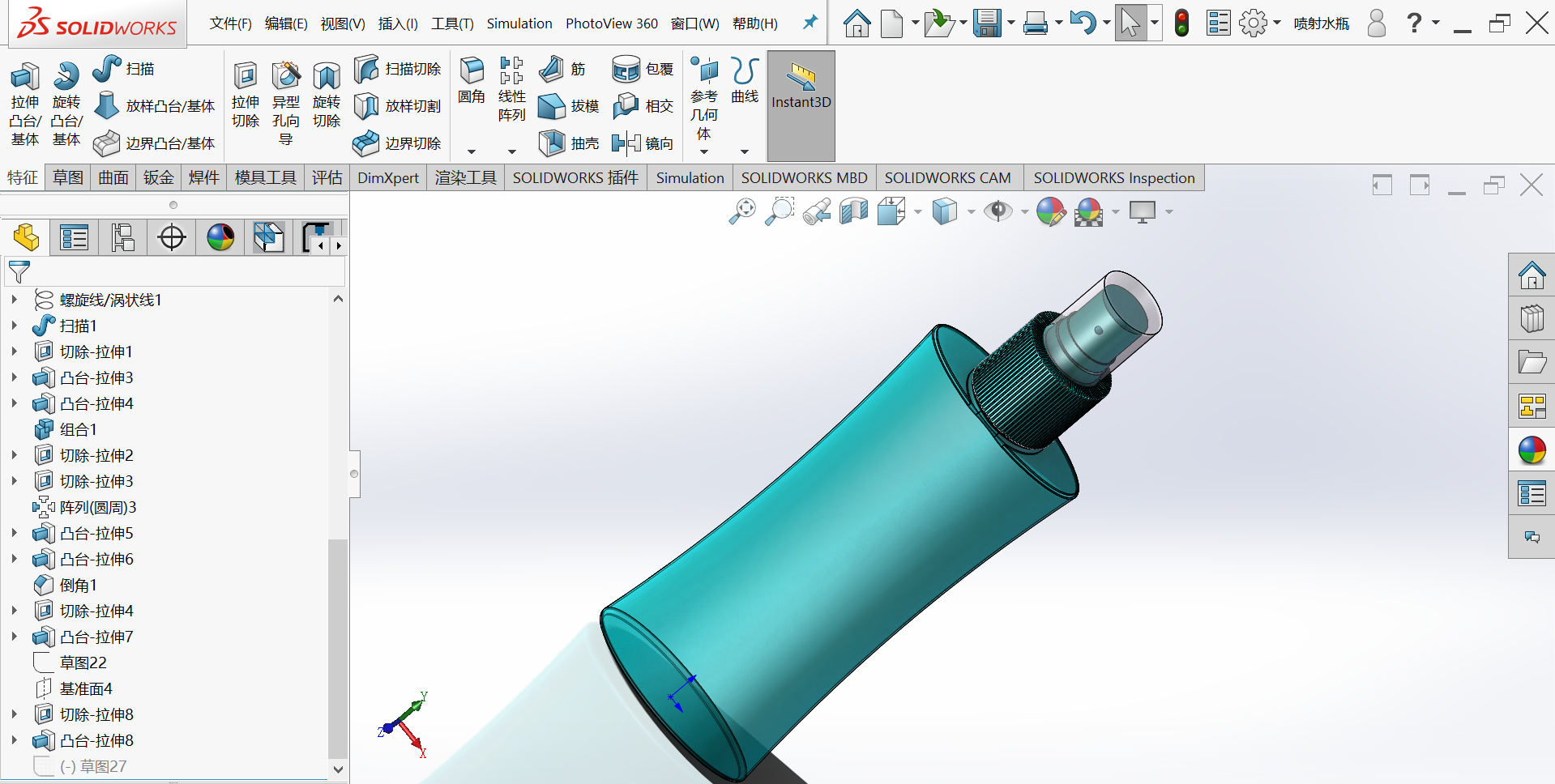Select the Revolved Boss/Base tool (旋转凸台/基体)
This screenshot has height=784, width=1555.
tap(66, 104)
